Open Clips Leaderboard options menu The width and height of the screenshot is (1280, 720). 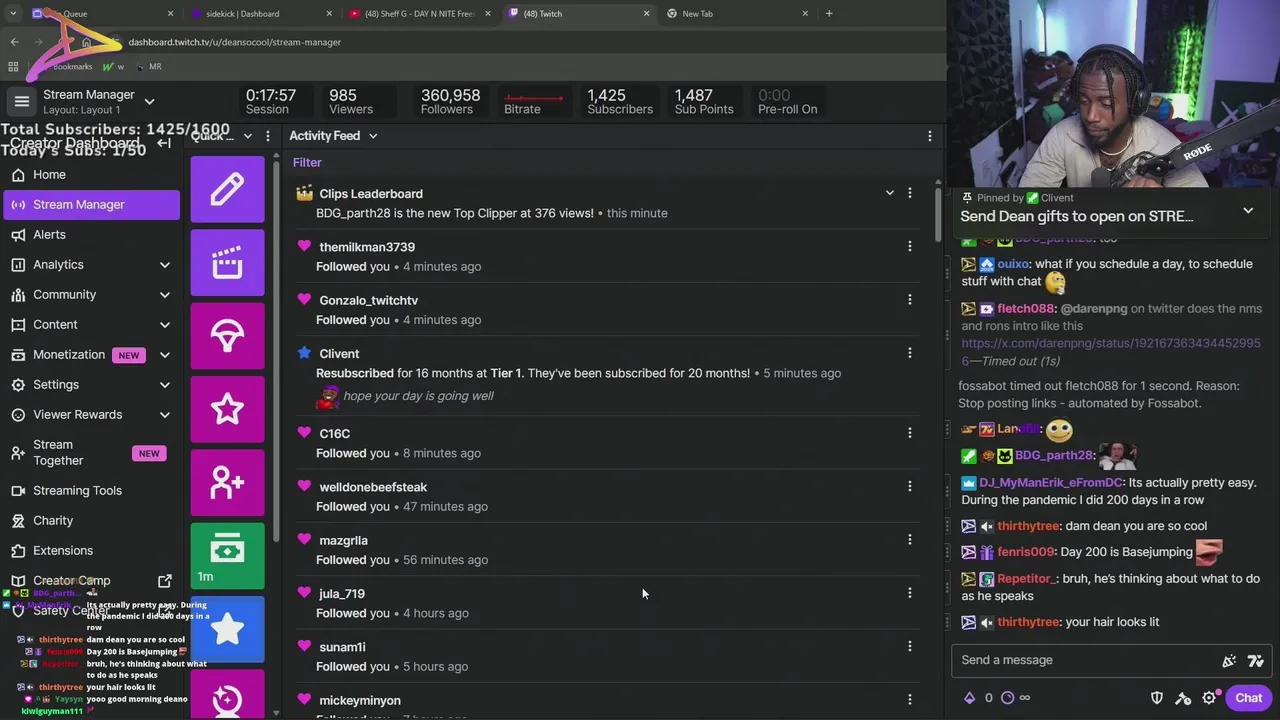pos(909,192)
